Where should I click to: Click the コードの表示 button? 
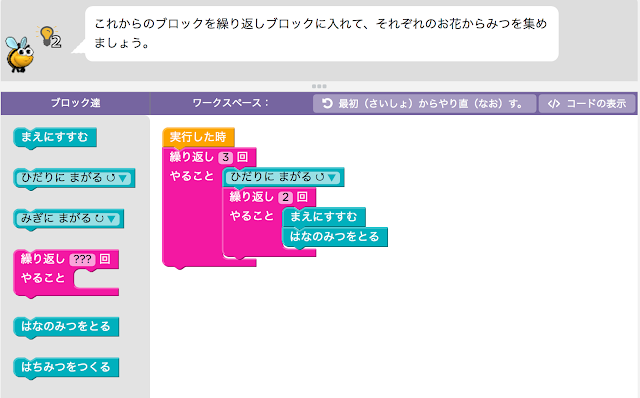pos(587,104)
